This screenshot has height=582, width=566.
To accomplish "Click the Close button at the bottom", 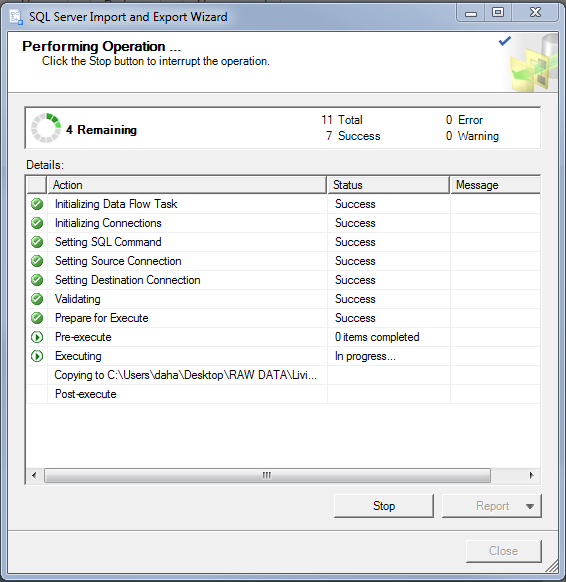I will tap(504, 551).
